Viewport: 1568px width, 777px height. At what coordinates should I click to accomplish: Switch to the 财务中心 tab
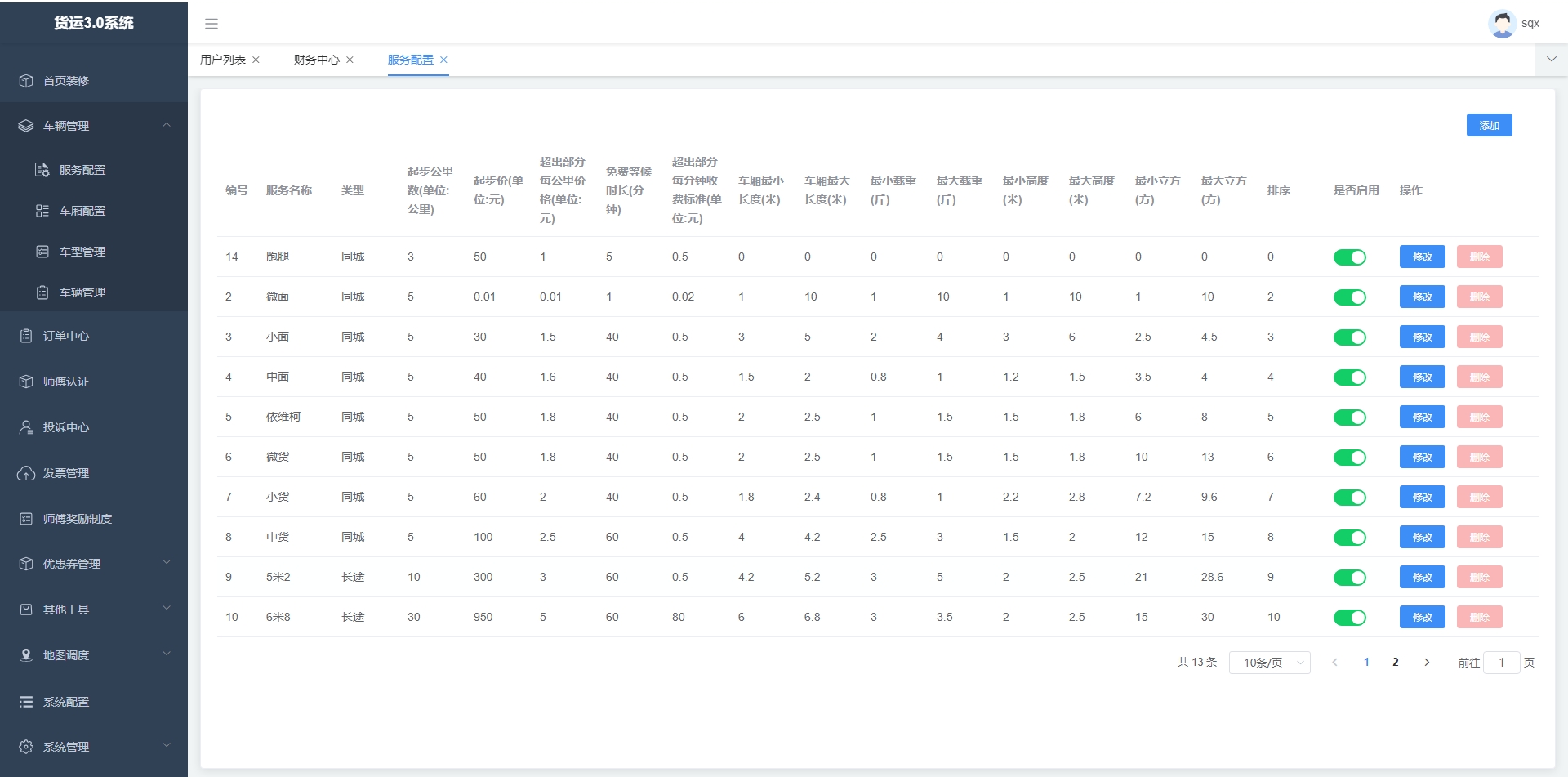pos(317,60)
